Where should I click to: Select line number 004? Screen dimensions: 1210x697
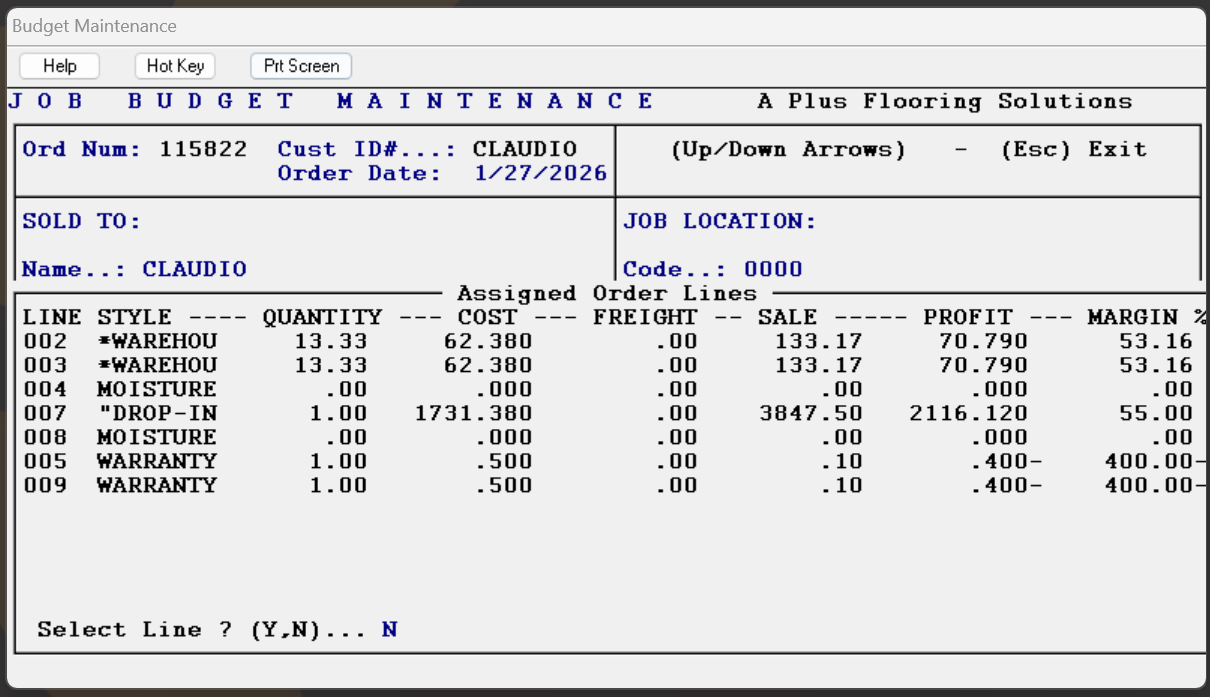click(46, 389)
